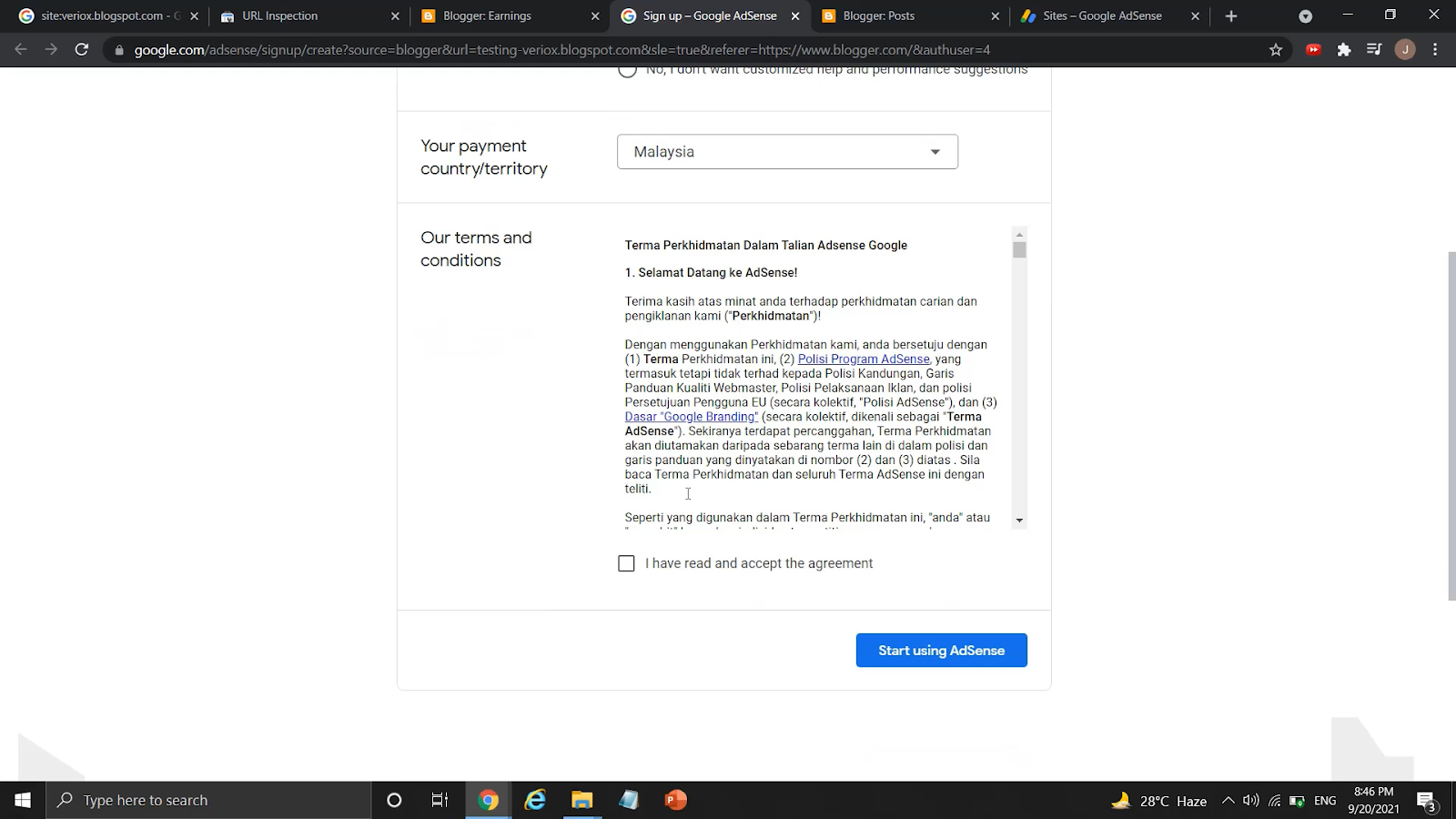Close the Blogger: Earnings tab
The width and height of the screenshot is (1456, 819).
[595, 16]
